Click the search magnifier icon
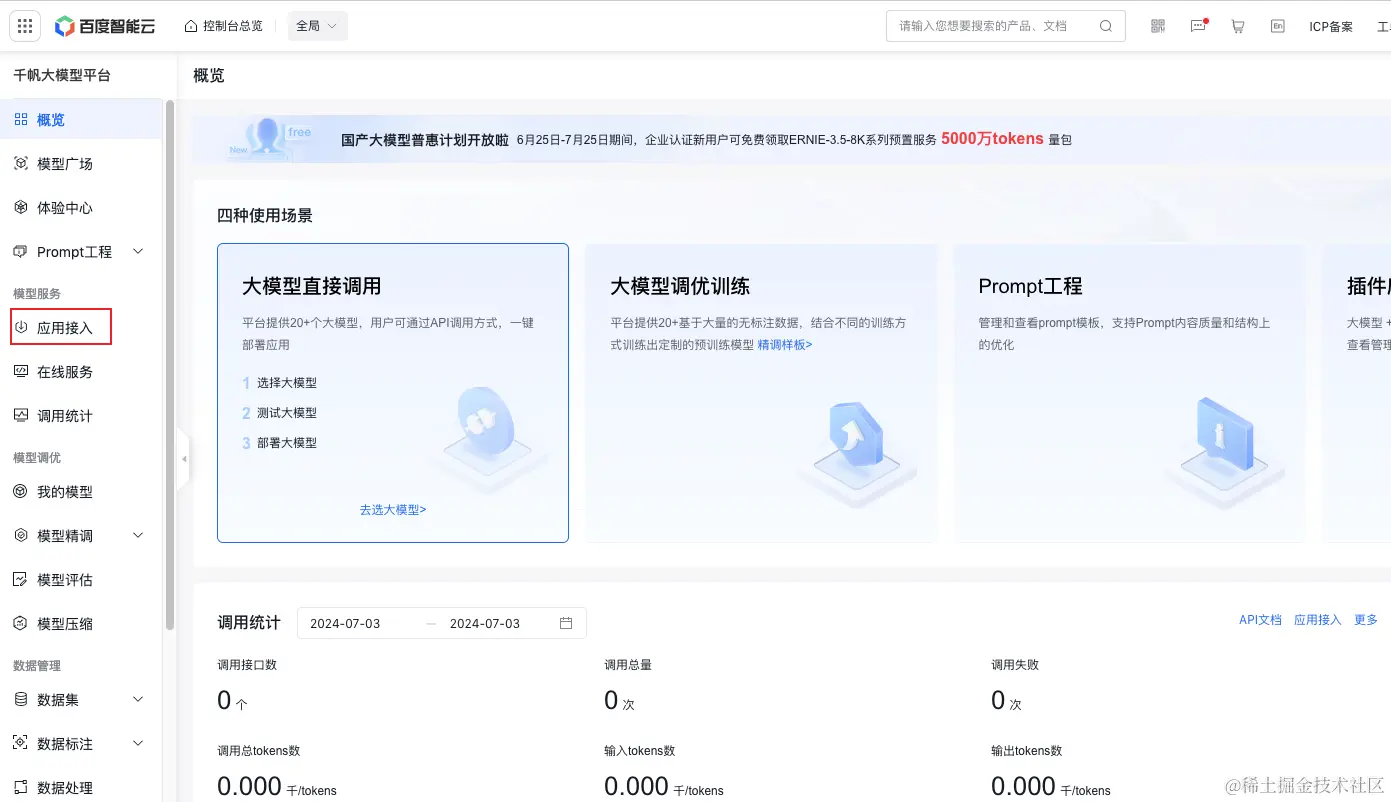This screenshot has width=1391, height=802. pyautogui.click(x=1106, y=26)
